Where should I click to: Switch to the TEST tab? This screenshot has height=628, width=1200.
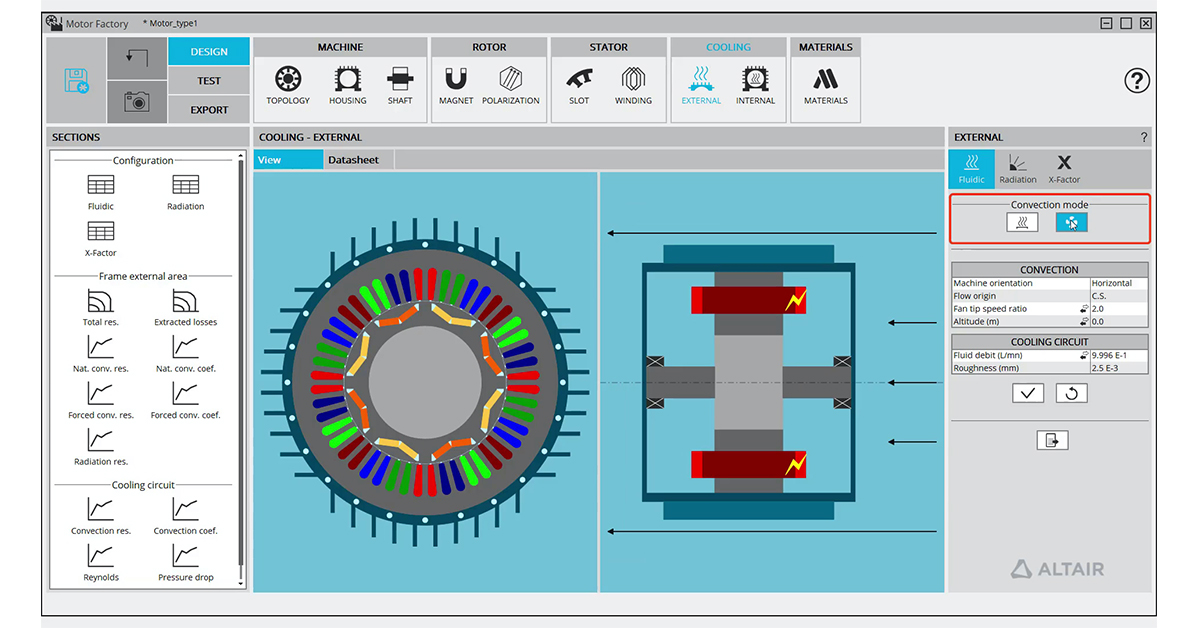pyautogui.click(x=209, y=81)
